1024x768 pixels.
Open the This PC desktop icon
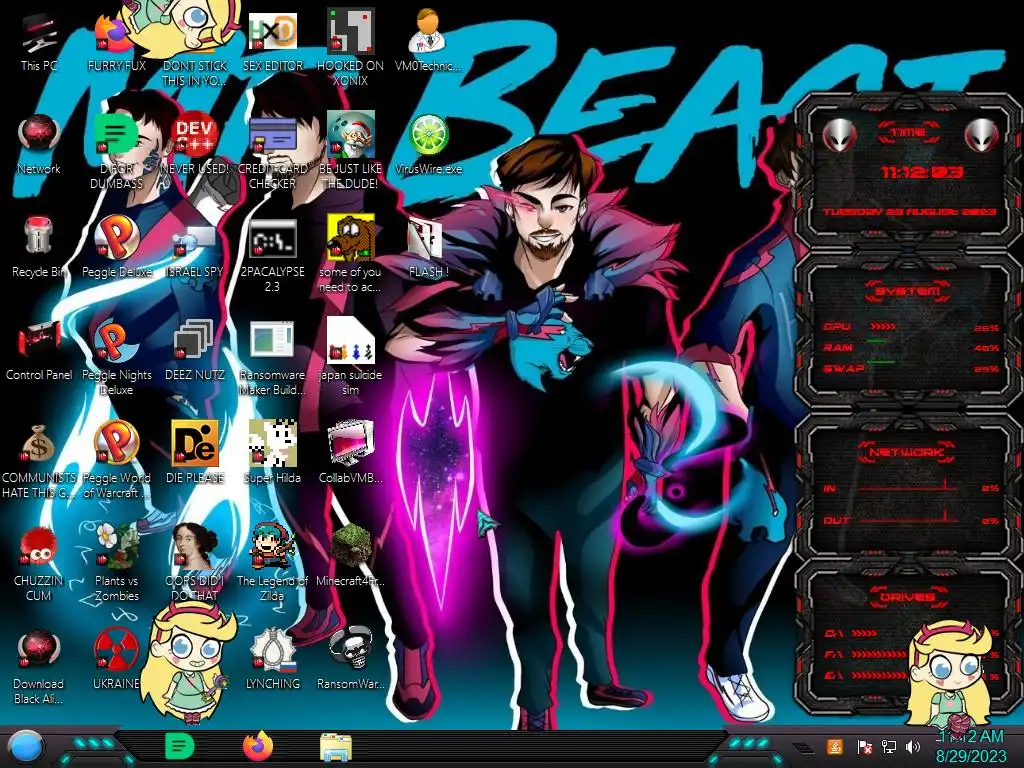(39, 34)
